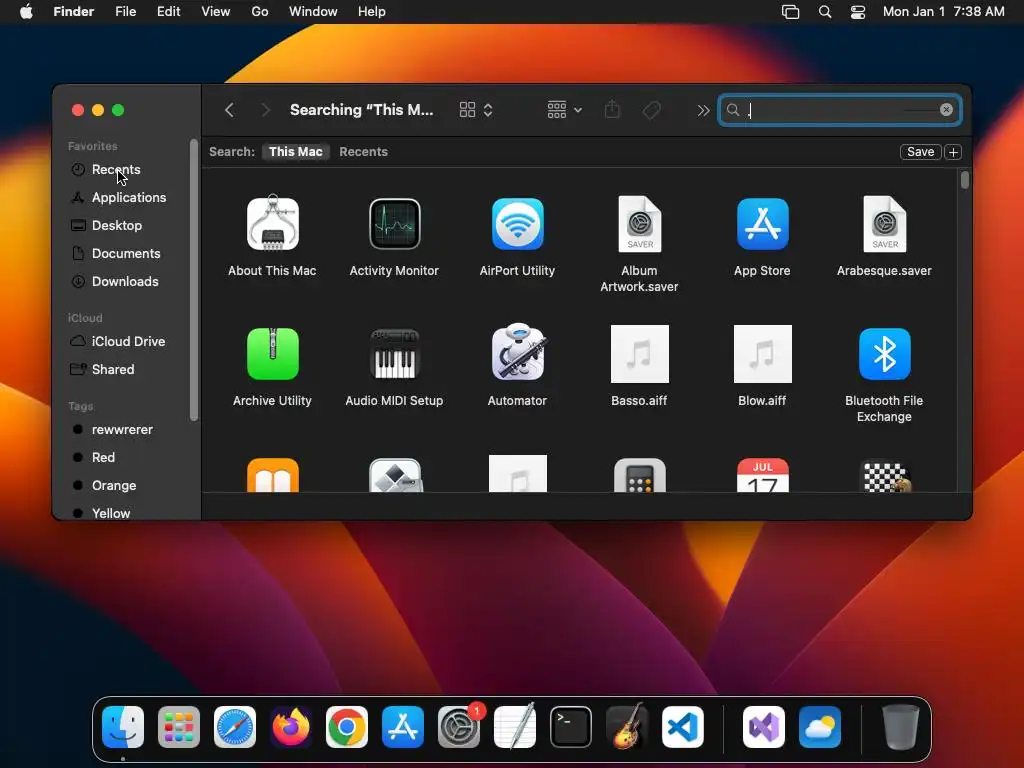Select the App Store icon in results
This screenshot has width=1024, height=768.
[762, 224]
